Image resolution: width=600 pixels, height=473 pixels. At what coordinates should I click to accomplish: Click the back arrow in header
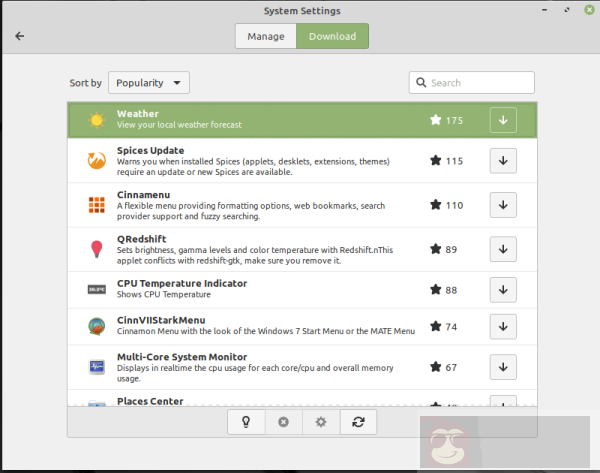coord(20,36)
